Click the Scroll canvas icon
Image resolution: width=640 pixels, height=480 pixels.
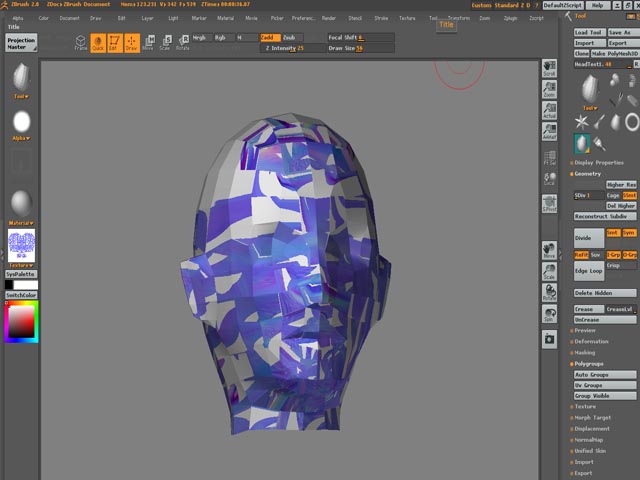[549, 68]
